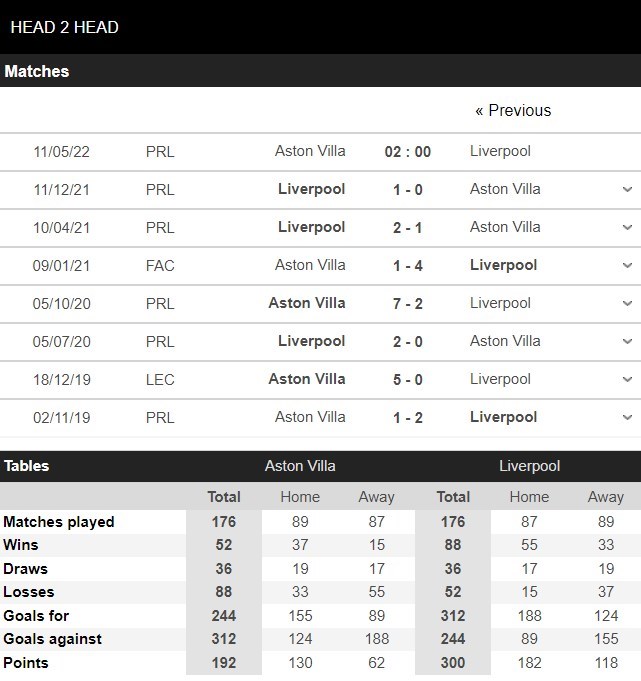Click the Liverpool tables column header
This screenshot has height=681, width=641.
coord(529,466)
